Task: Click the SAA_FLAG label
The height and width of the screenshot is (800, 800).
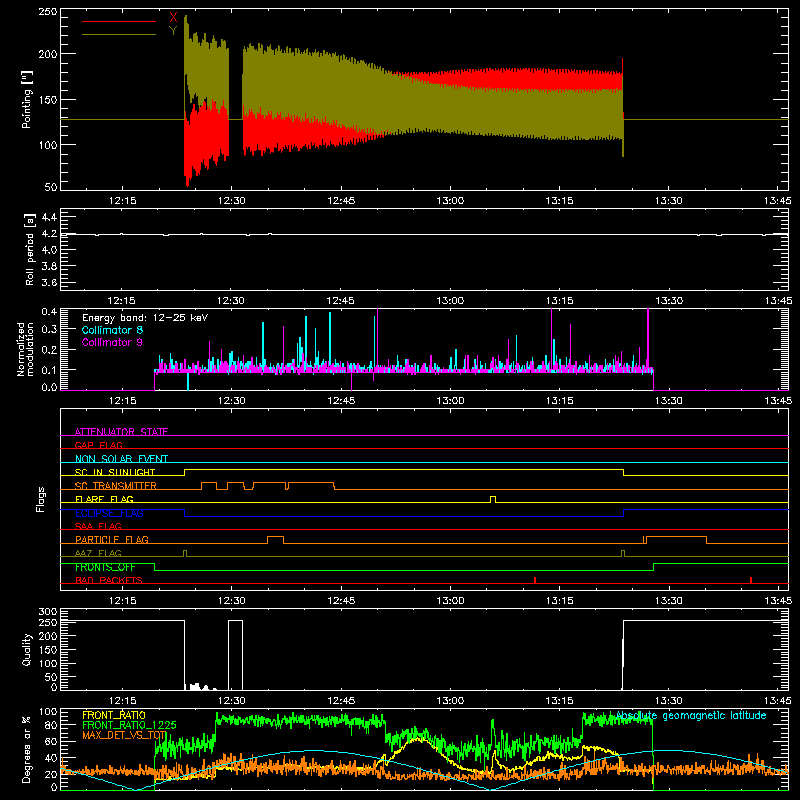Action: click(98, 526)
